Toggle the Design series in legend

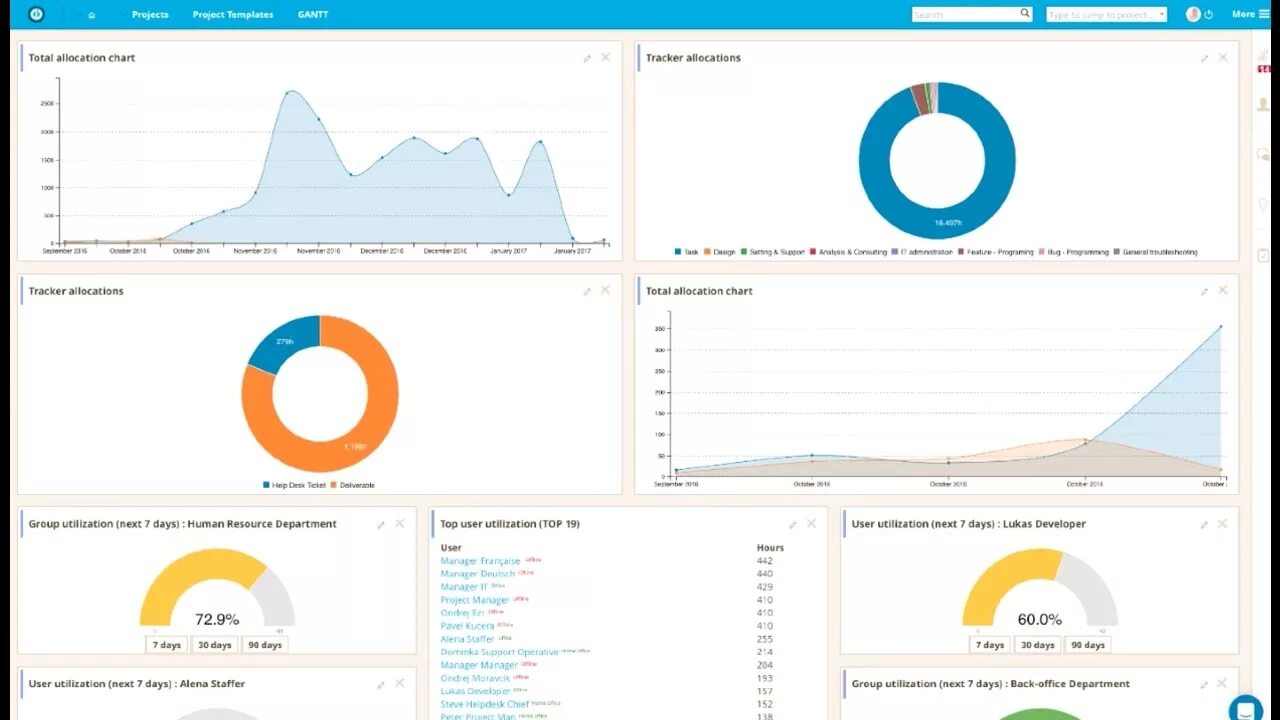719,252
